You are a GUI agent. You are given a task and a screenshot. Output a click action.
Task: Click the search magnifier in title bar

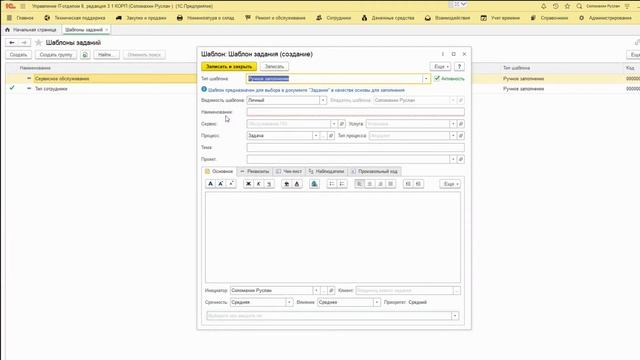[579, 6]
